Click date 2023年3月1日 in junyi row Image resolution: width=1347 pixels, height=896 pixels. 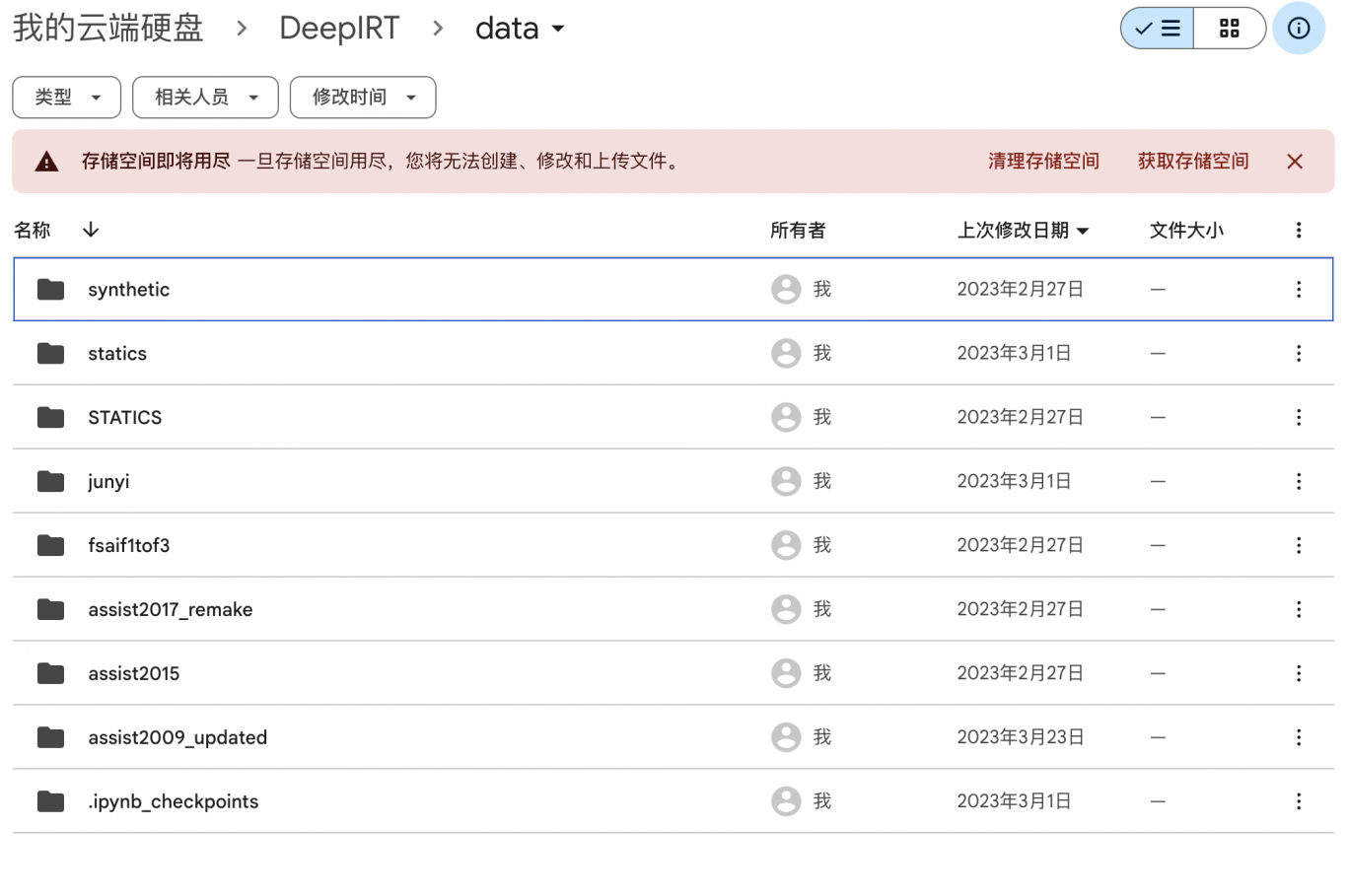coord(1014,481)
